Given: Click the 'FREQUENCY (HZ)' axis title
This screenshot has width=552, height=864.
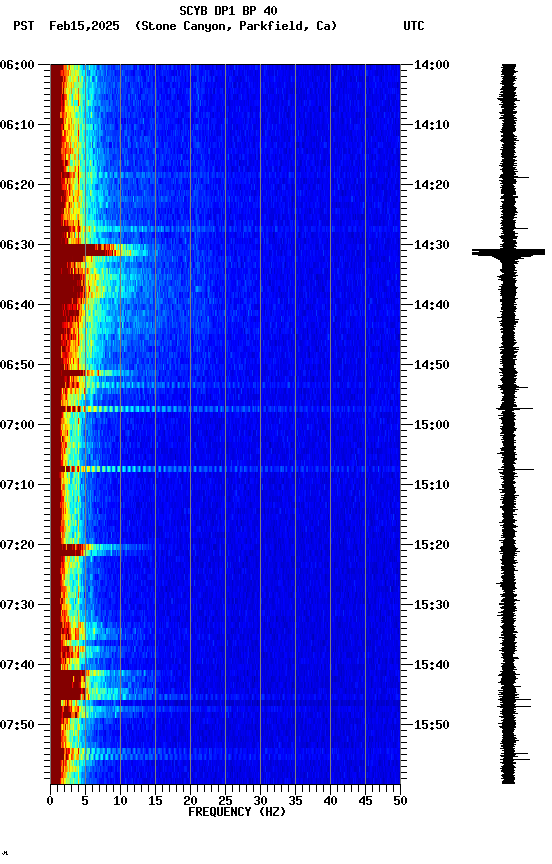Looking at the screenshot, I should pos(237,812).
